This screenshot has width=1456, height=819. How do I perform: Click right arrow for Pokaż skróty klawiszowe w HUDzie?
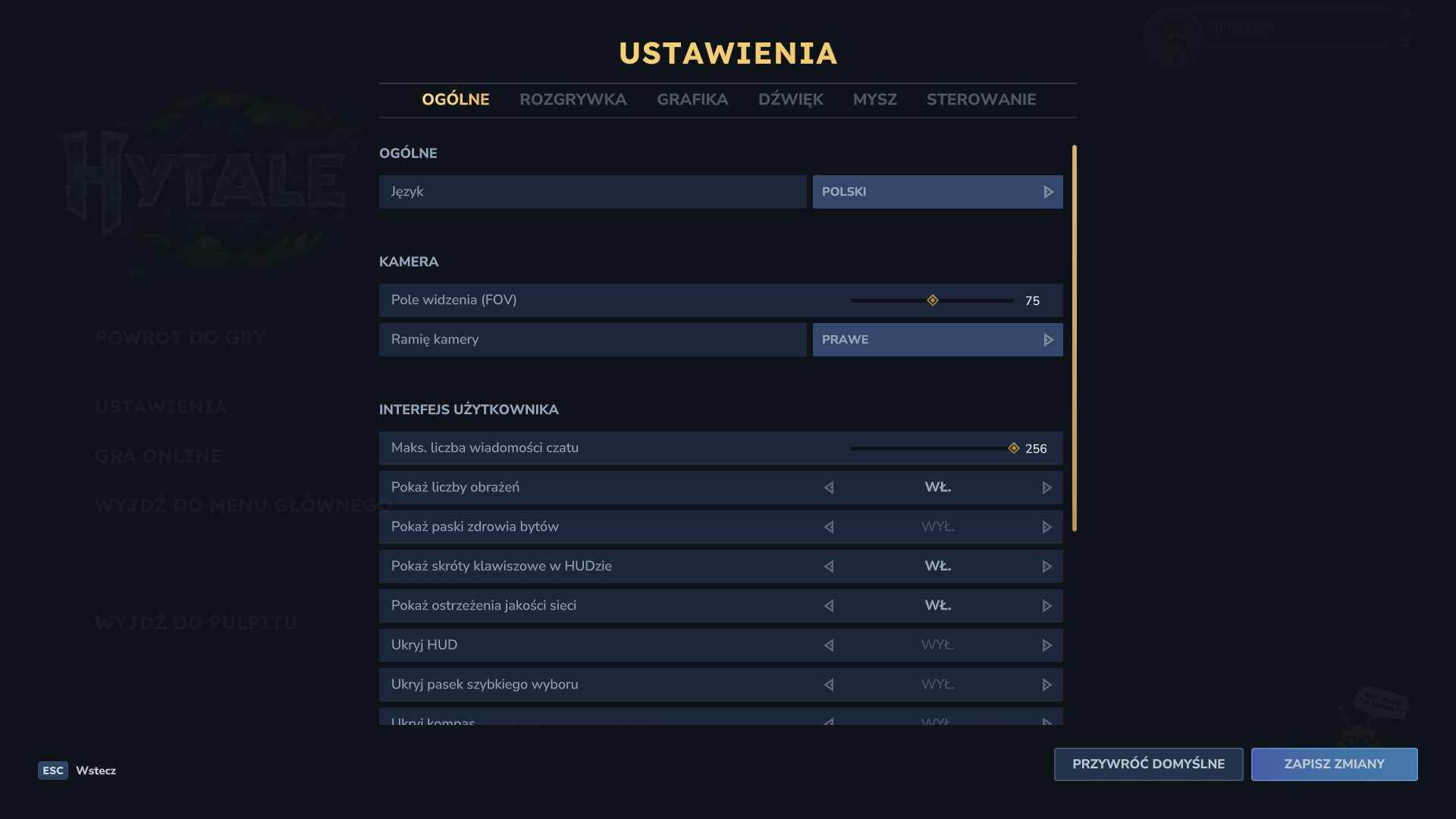coord(1046,566)
